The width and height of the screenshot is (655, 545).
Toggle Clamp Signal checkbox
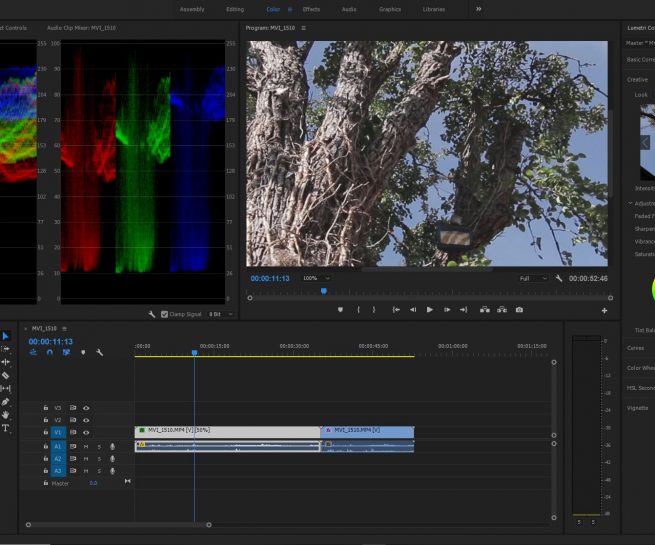click(165, 314)
